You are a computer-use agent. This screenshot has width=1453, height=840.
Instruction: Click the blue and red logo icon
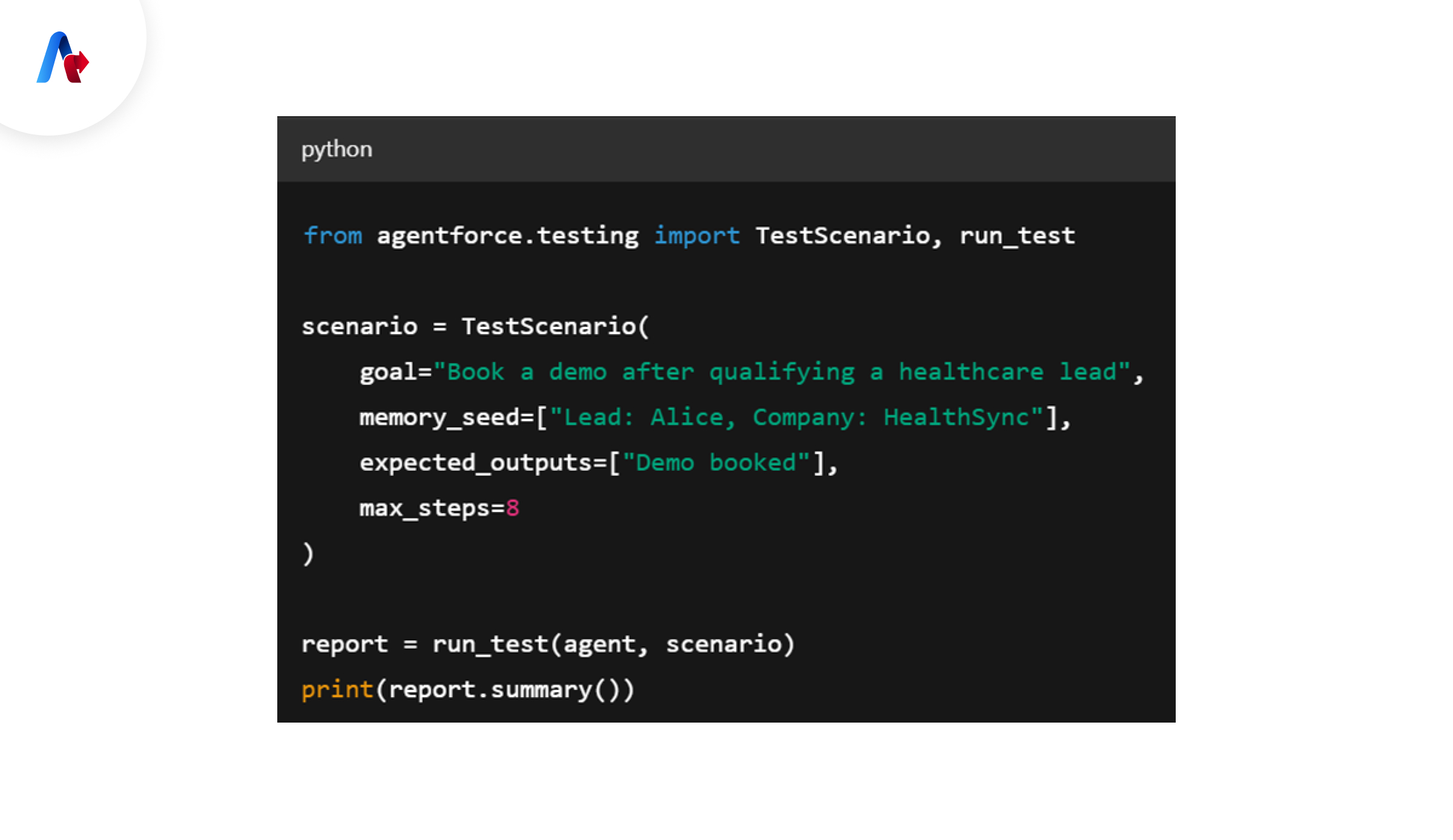click(x=63, y=57)
